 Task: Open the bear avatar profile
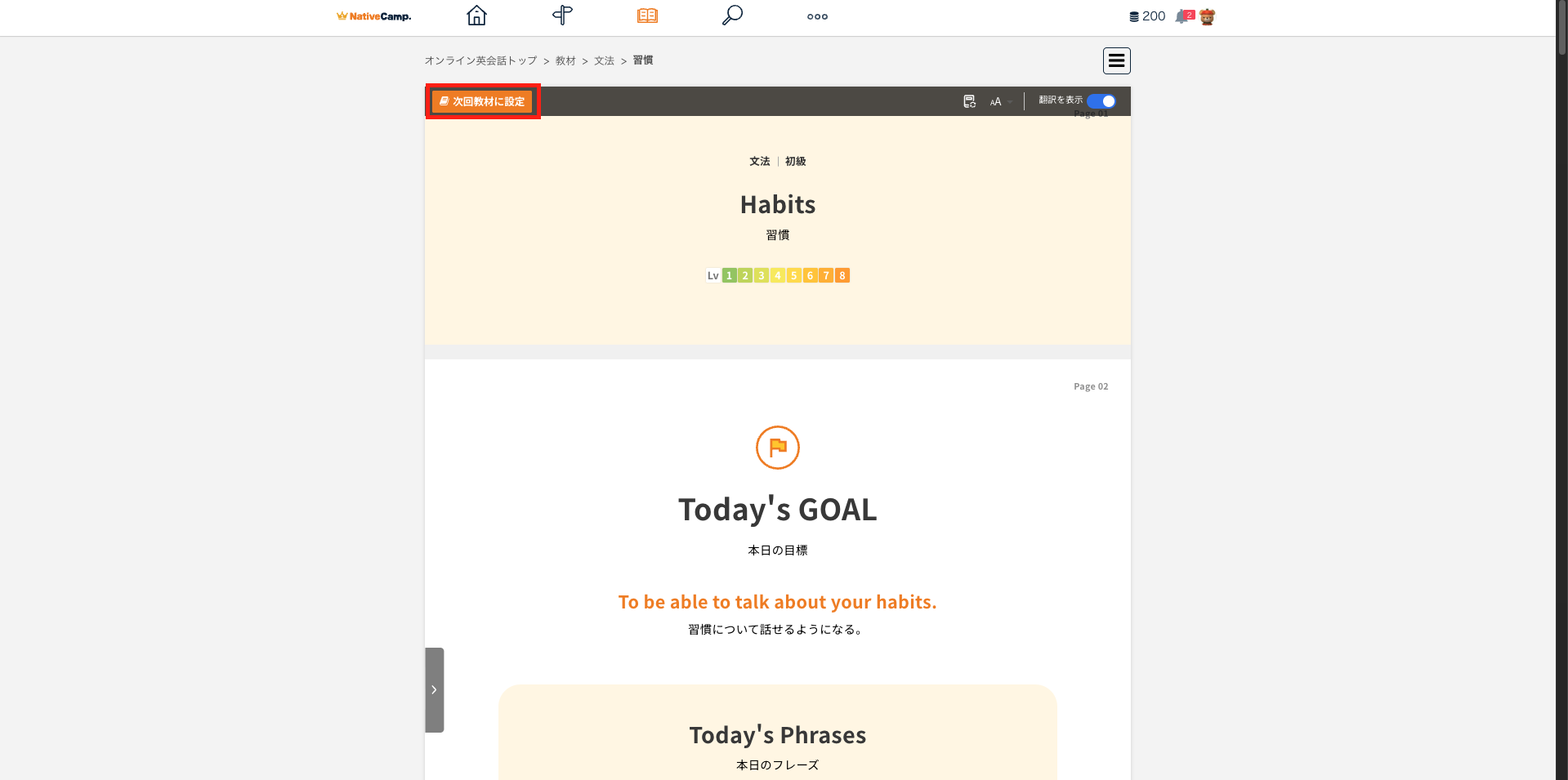point(1207,16)
